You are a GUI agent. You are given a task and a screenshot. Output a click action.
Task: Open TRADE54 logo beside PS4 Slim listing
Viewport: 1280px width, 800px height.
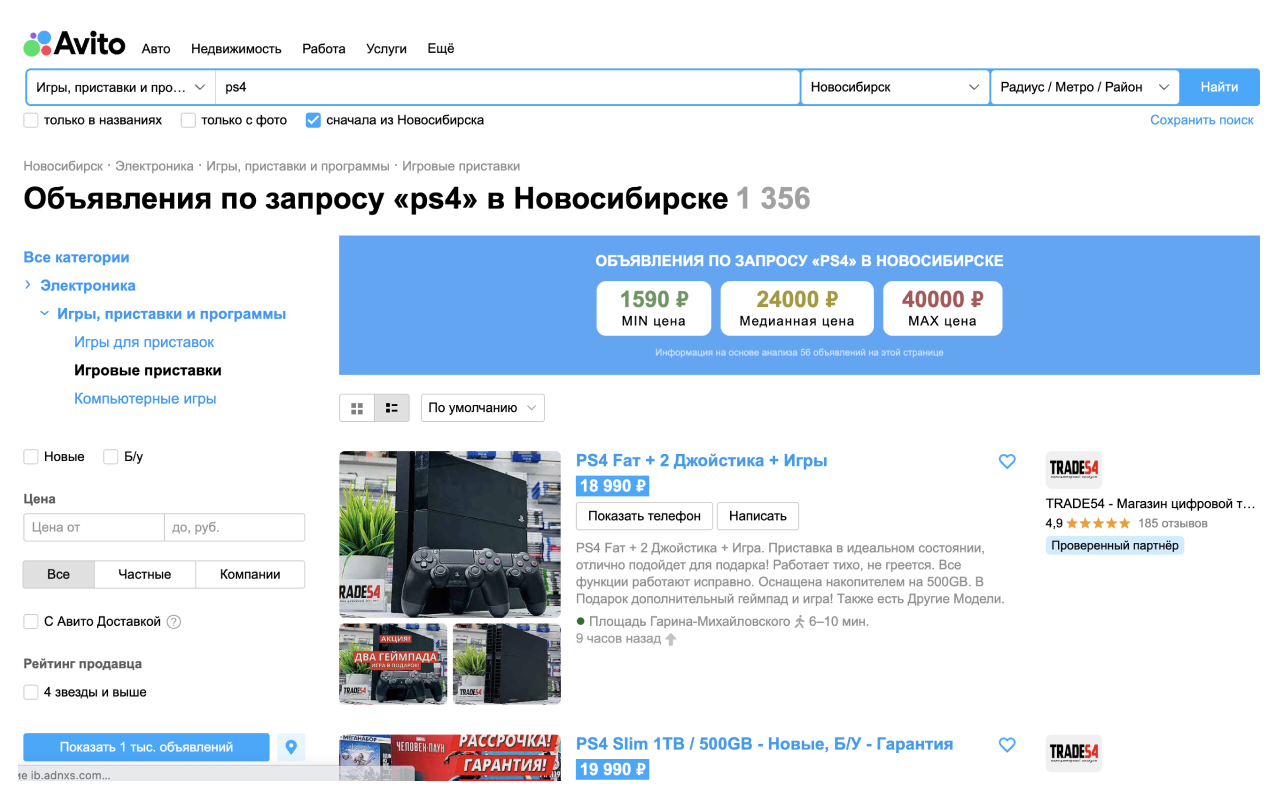click(x=1074, y=753)
